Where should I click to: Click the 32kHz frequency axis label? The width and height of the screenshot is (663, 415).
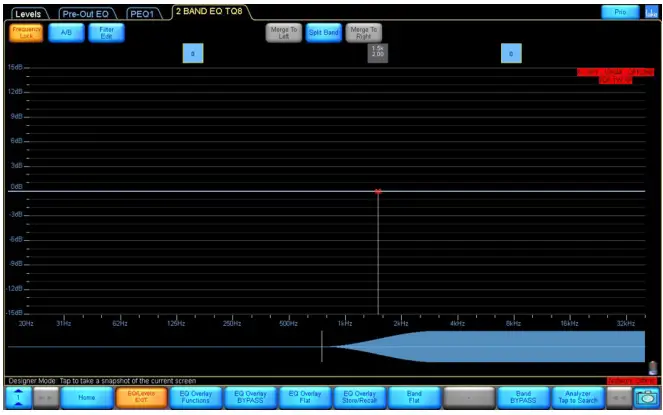[x=625, y=324]
